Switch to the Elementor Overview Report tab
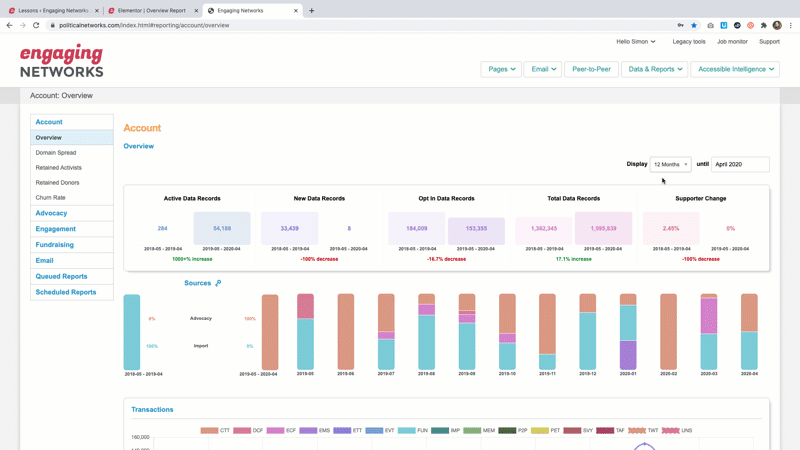 (152, 10)
